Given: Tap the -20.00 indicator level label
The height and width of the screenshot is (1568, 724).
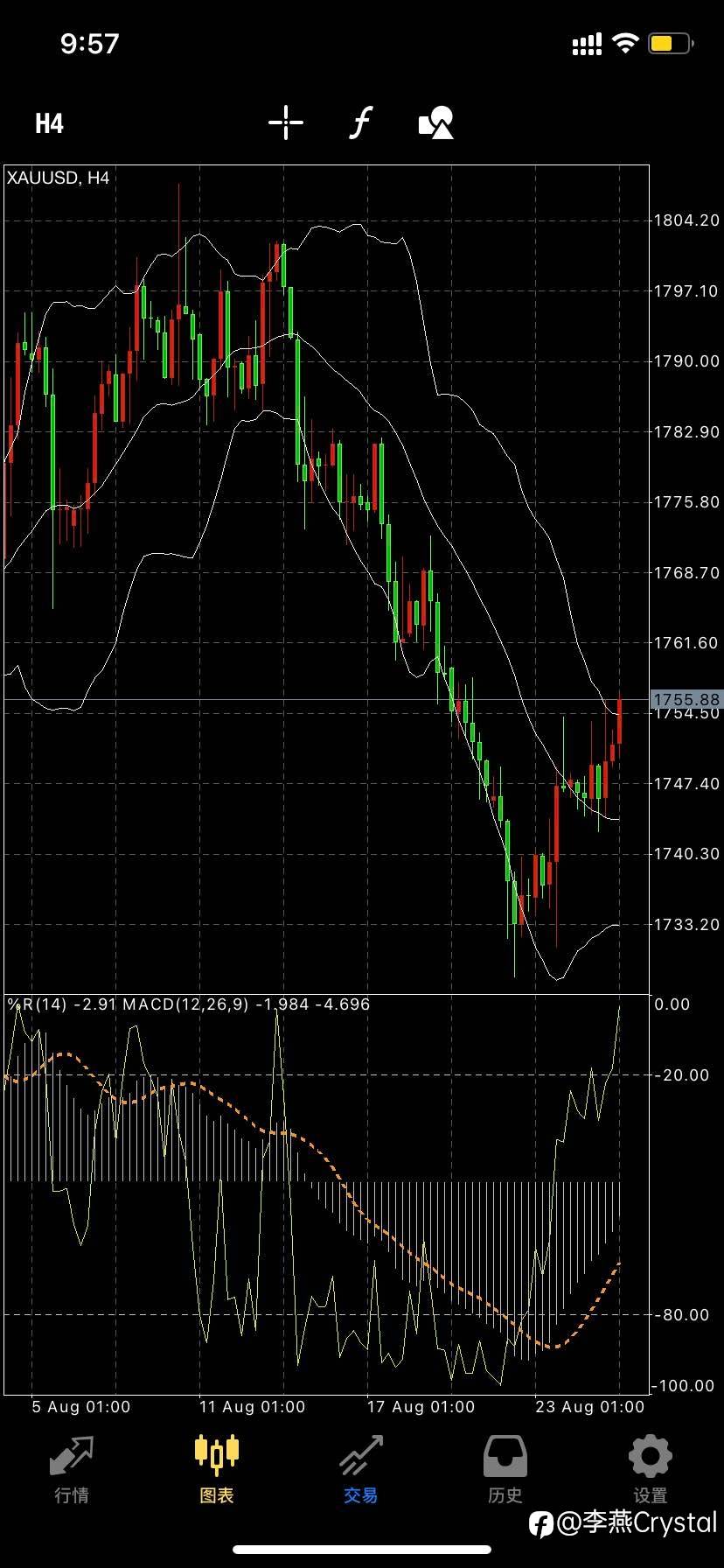Looking at the screenshot, I should [x=682, y=1075].
